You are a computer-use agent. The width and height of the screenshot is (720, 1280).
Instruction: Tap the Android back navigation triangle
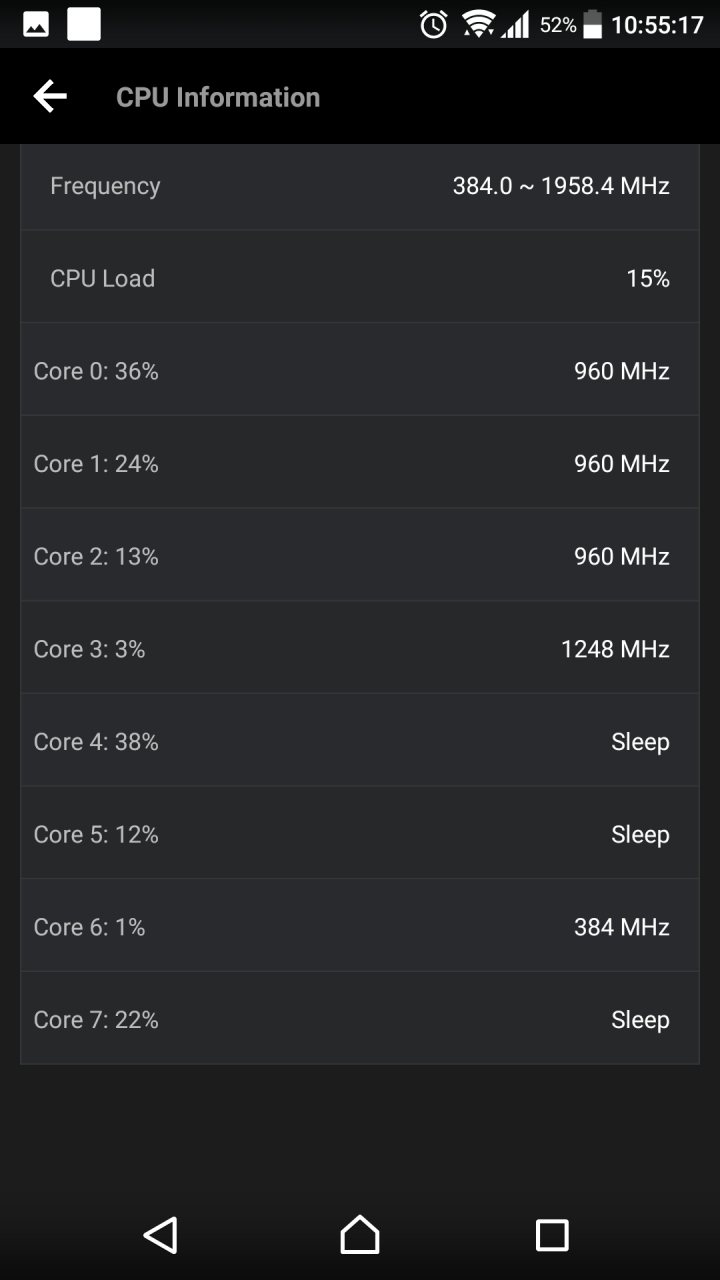click(x=160, y=1235)
